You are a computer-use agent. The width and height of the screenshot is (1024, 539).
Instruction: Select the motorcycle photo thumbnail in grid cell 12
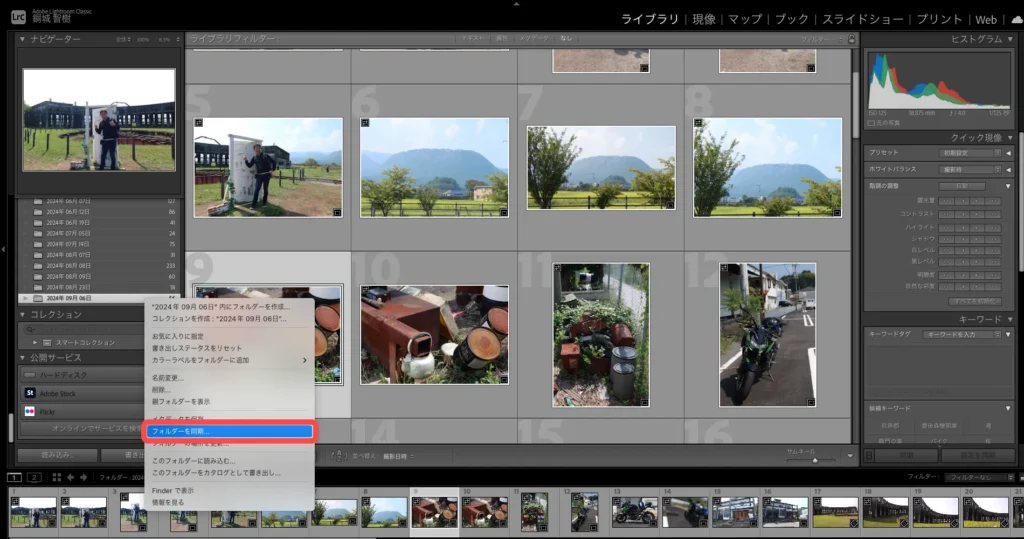tap(767, 334)
